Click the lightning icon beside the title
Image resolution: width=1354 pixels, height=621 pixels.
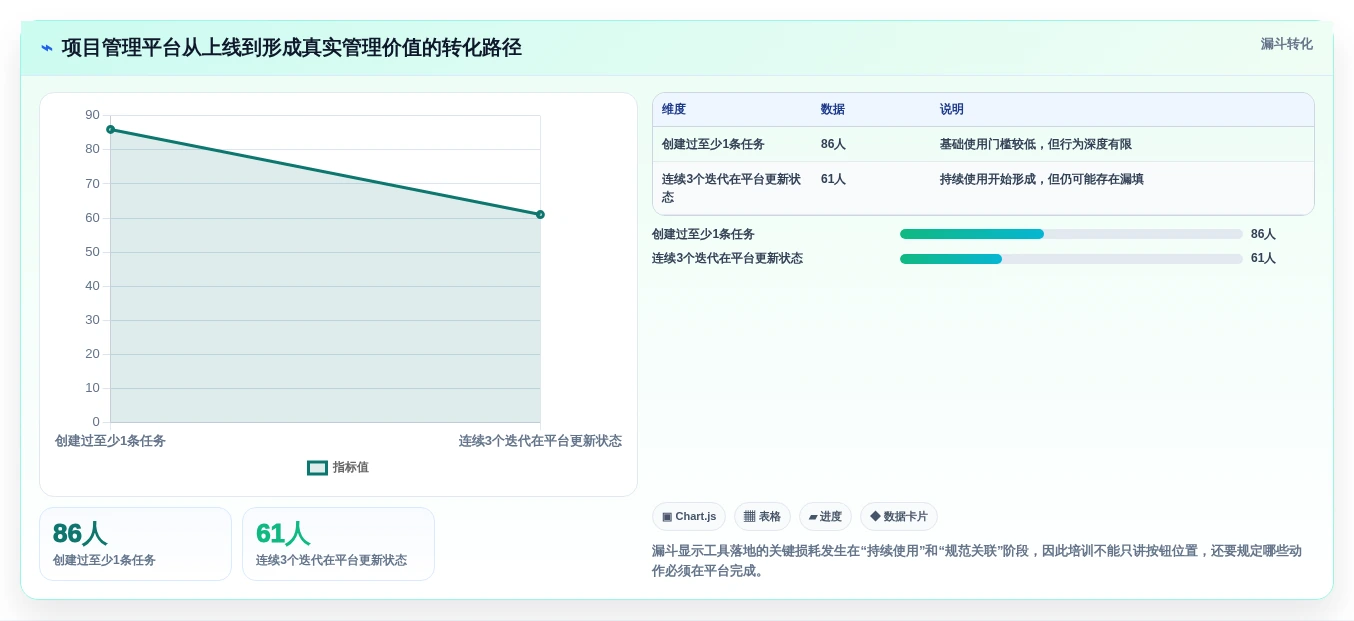coord(47,48)
